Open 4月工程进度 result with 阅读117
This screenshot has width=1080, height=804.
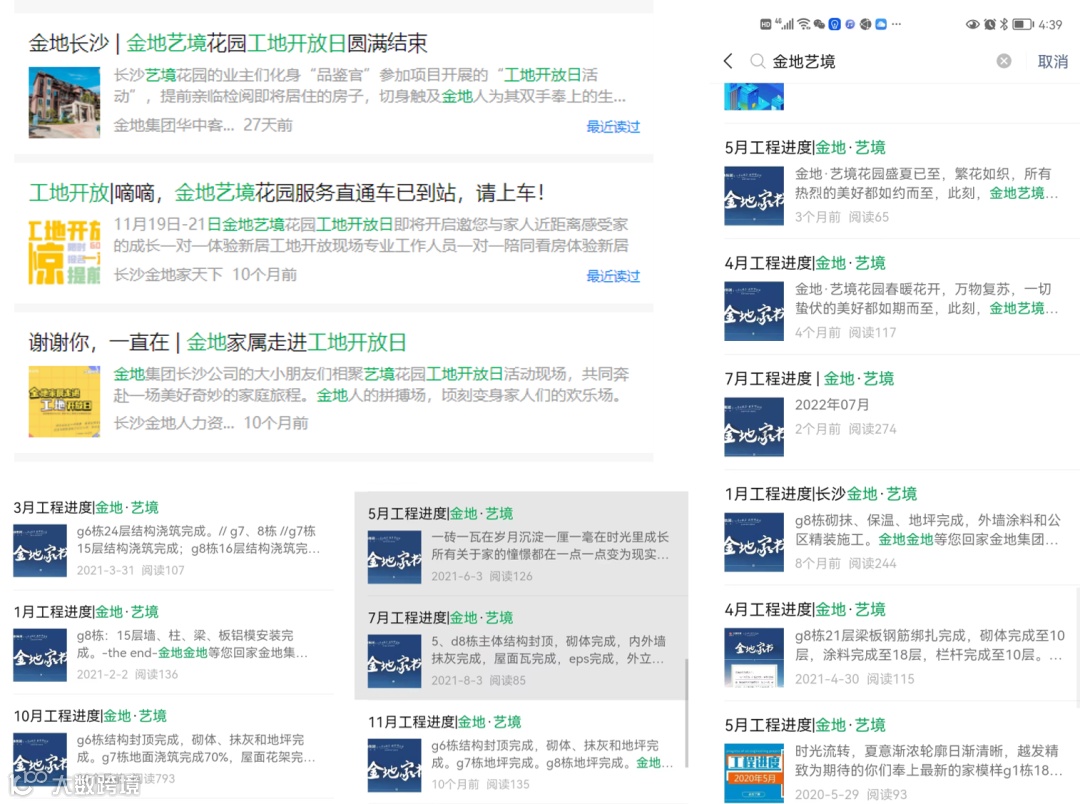[805, 262]
